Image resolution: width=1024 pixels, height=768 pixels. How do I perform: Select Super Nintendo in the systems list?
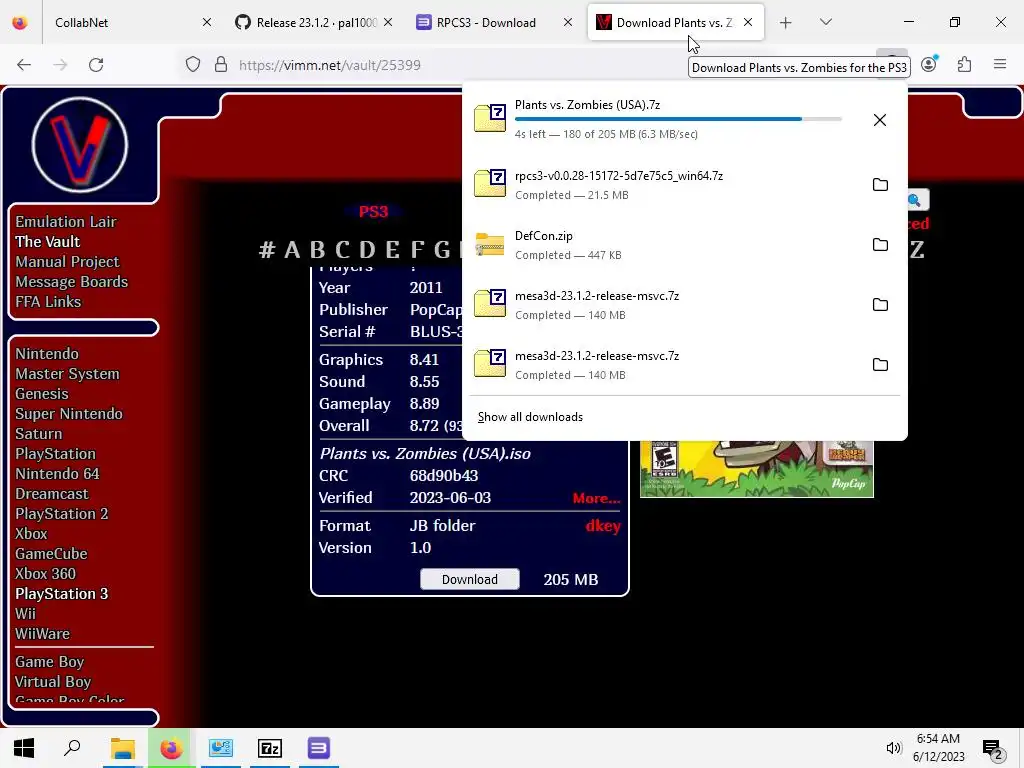[x=69, y=414]
